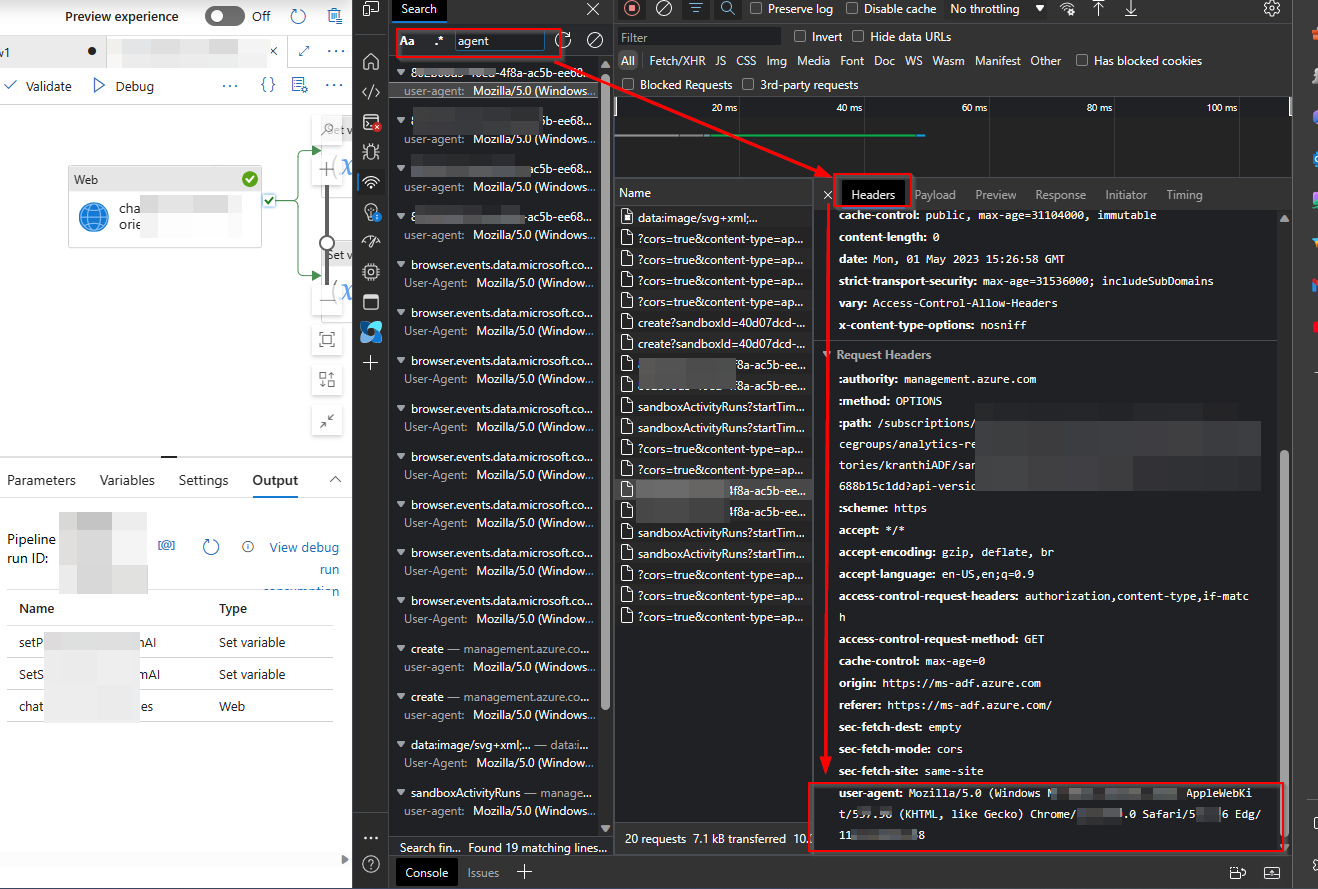Screen dimensions: 1318x889
Task: Filter network requests by CSS
Action: pyautogui.click(x=746, y=61)
